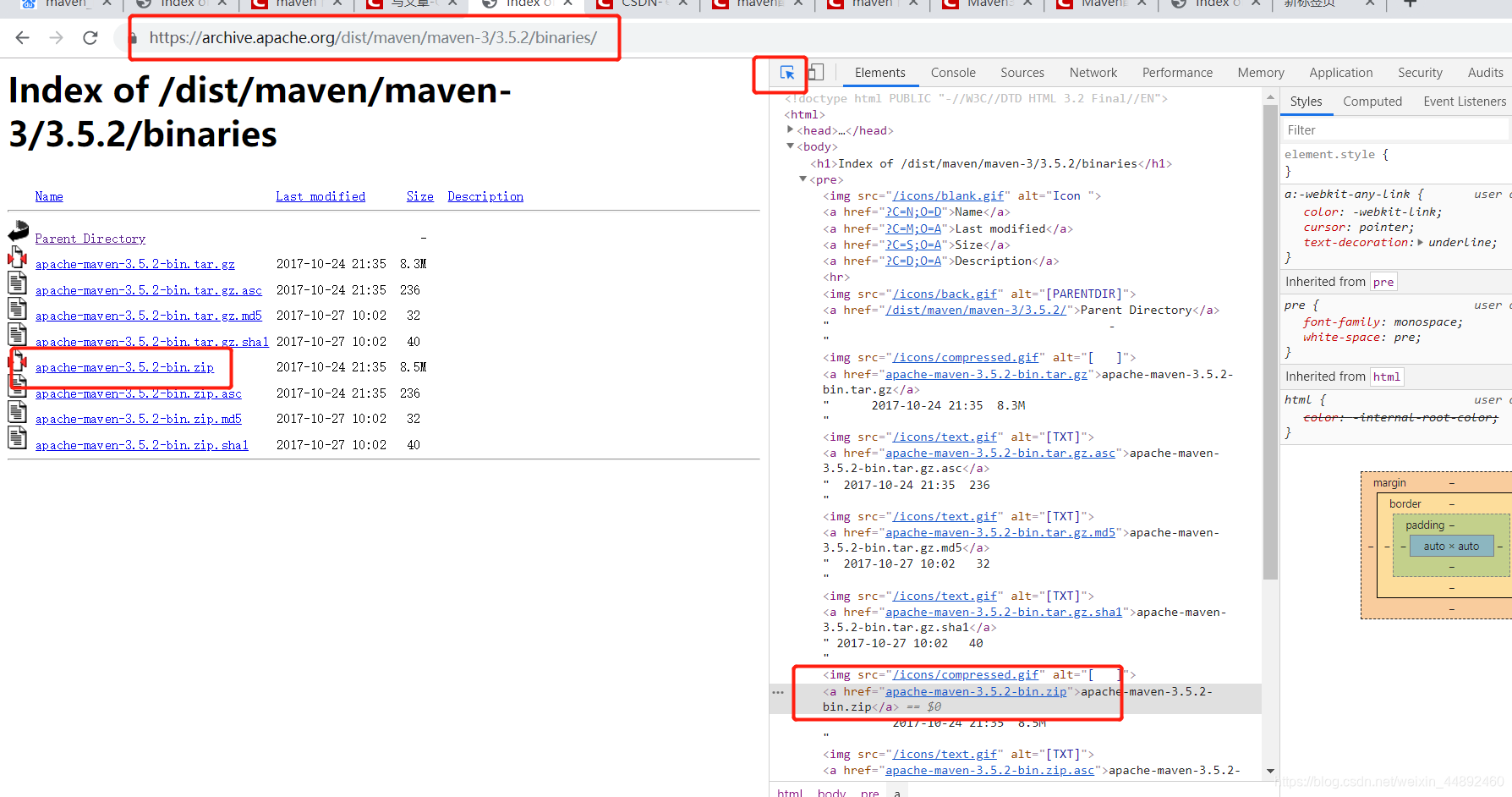
Task: Download apache-maven-3.5.2-bin.zip
Action: (x=124, y=367)
